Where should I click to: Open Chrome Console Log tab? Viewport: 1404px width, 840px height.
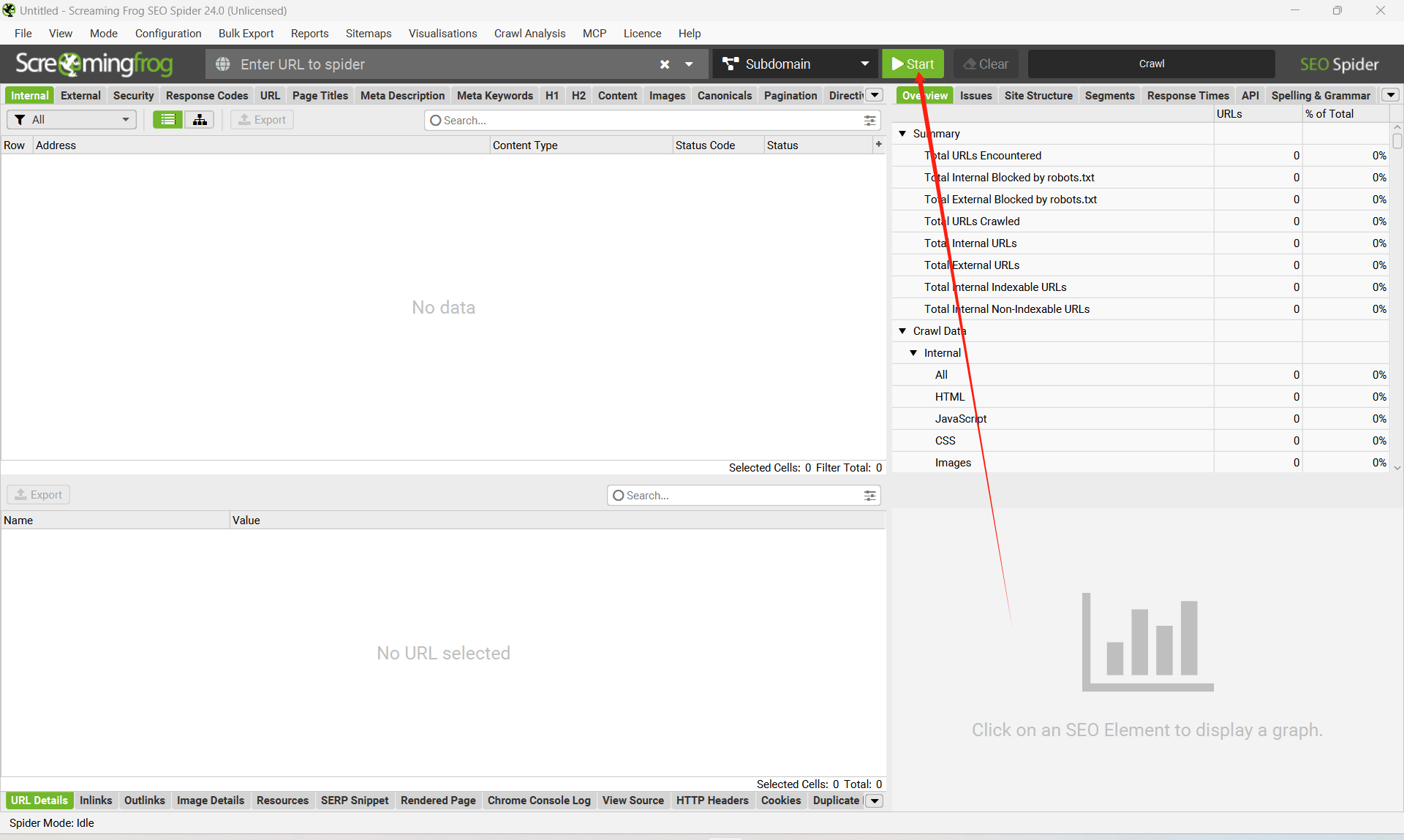(539, 801)
